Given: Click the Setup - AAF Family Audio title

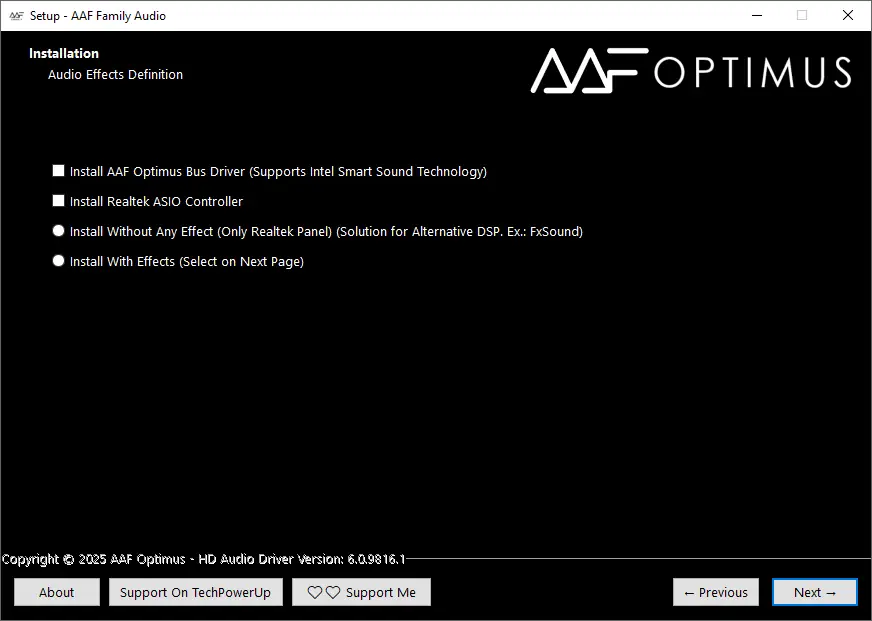Looking at the screenshot, I should click(x=98, y=16).
